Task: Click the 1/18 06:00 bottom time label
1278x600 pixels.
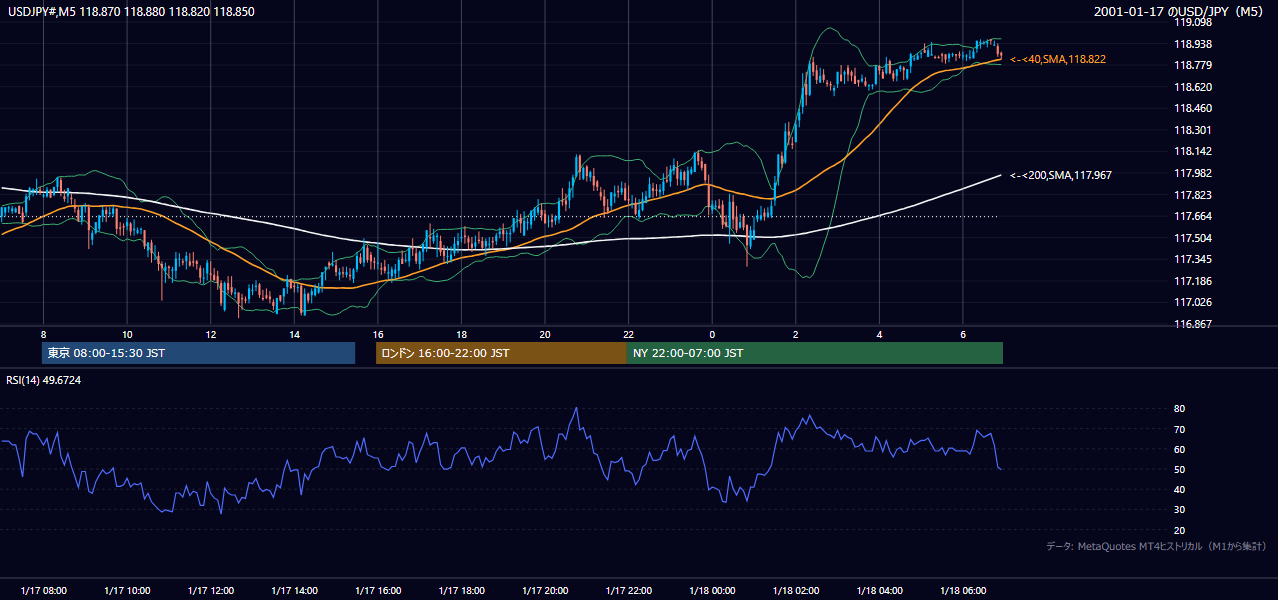Action: [x=962, y=591]
